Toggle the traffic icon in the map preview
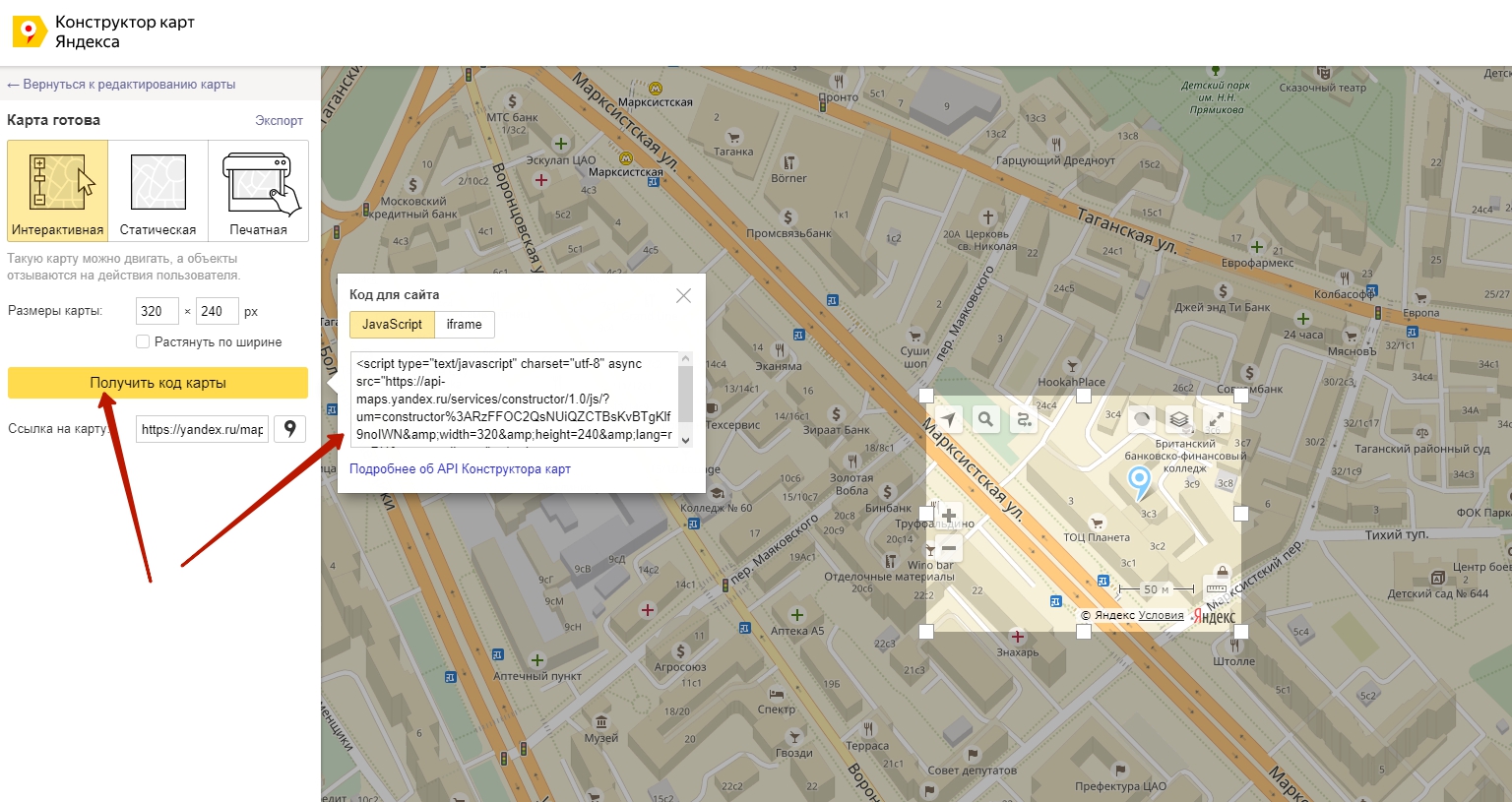Screen dimensions: 1512x802 [1141, 419]
